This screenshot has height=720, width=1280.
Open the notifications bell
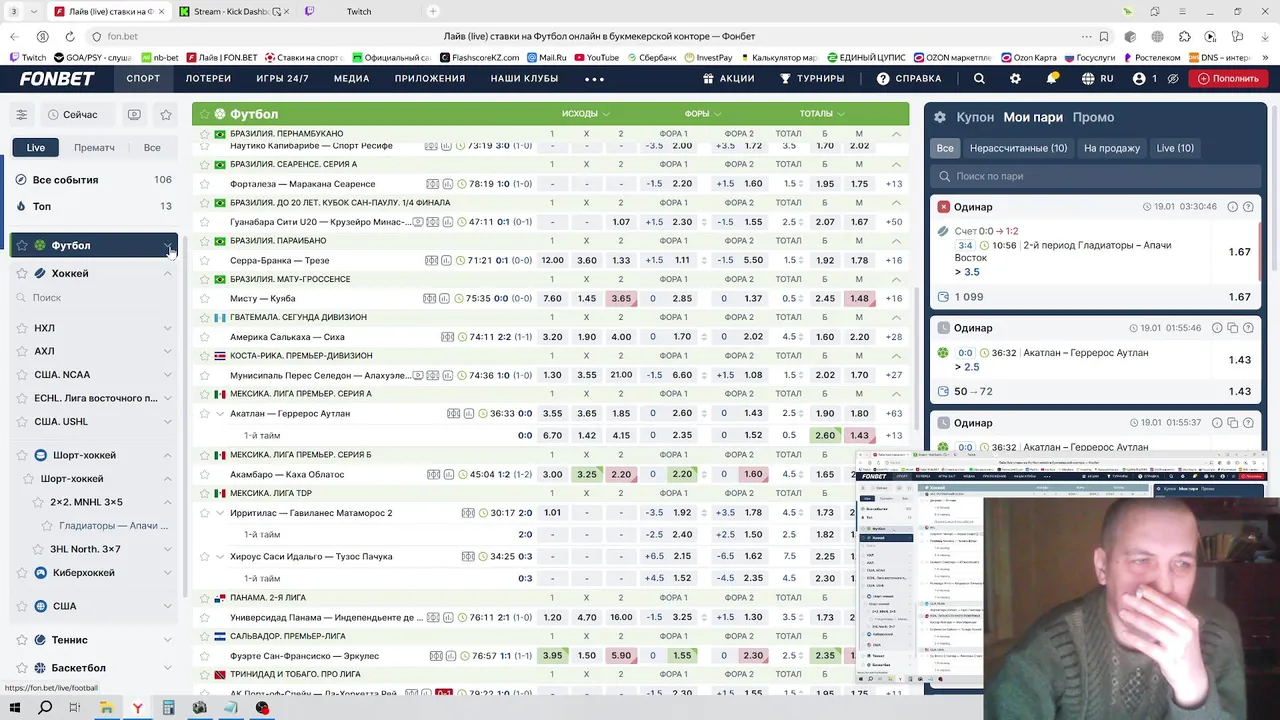click(1052, 78)
